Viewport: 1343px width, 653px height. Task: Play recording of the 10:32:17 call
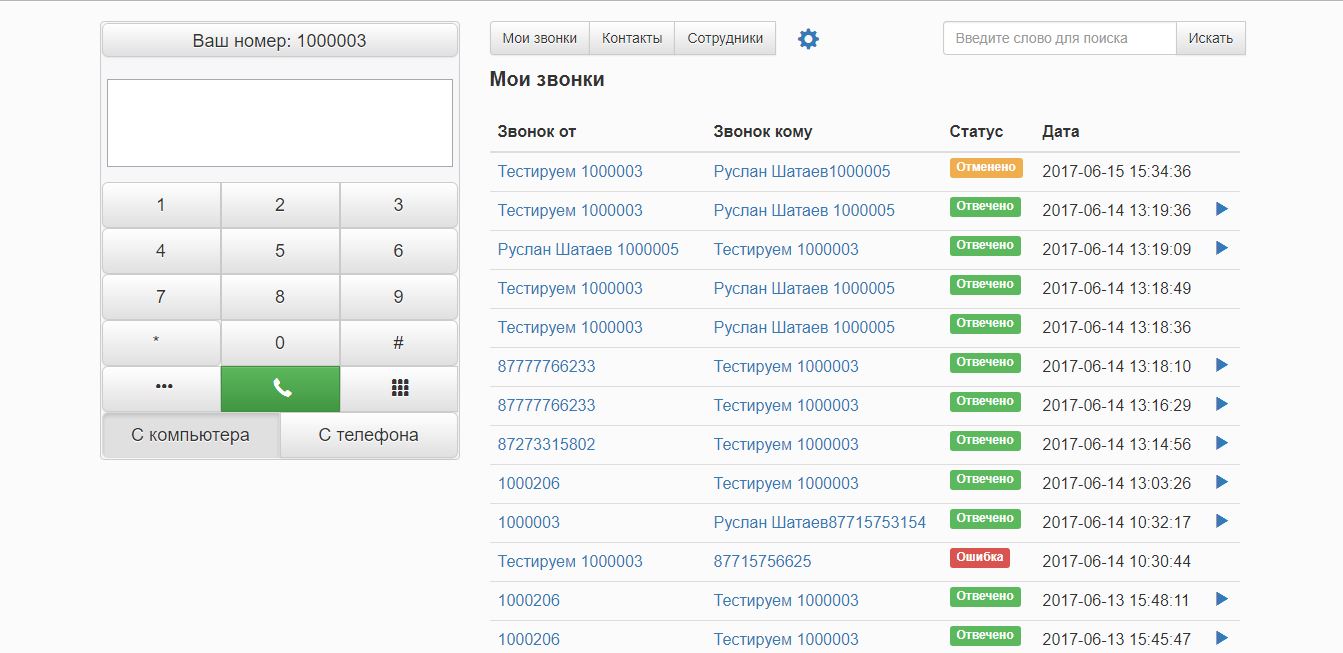coord(1221,521)
